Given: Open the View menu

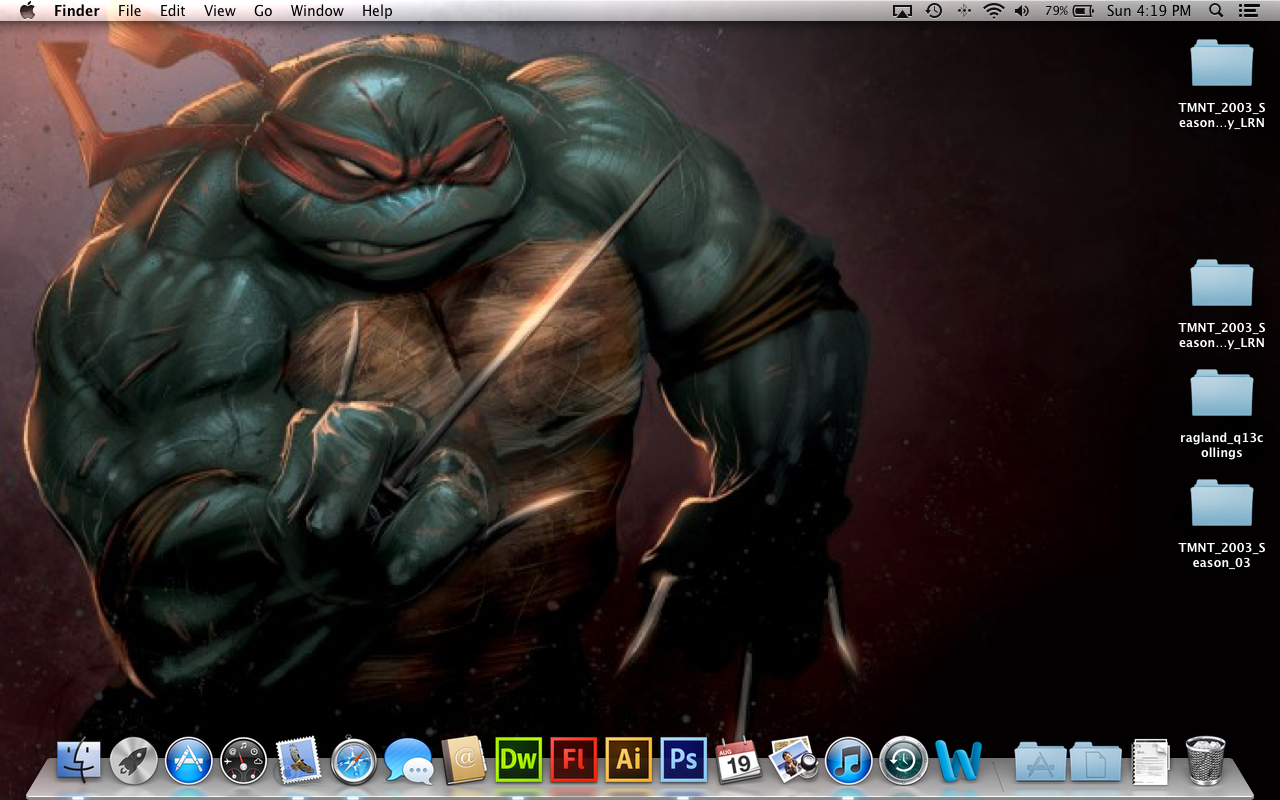Looking at the screenshot, I should point(220,11).
